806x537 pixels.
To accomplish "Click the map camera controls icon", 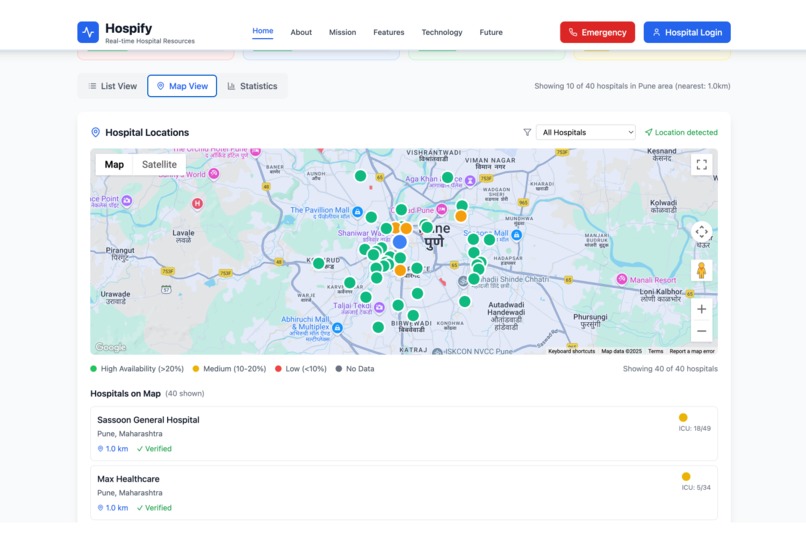I will click(x=701, y=232).
